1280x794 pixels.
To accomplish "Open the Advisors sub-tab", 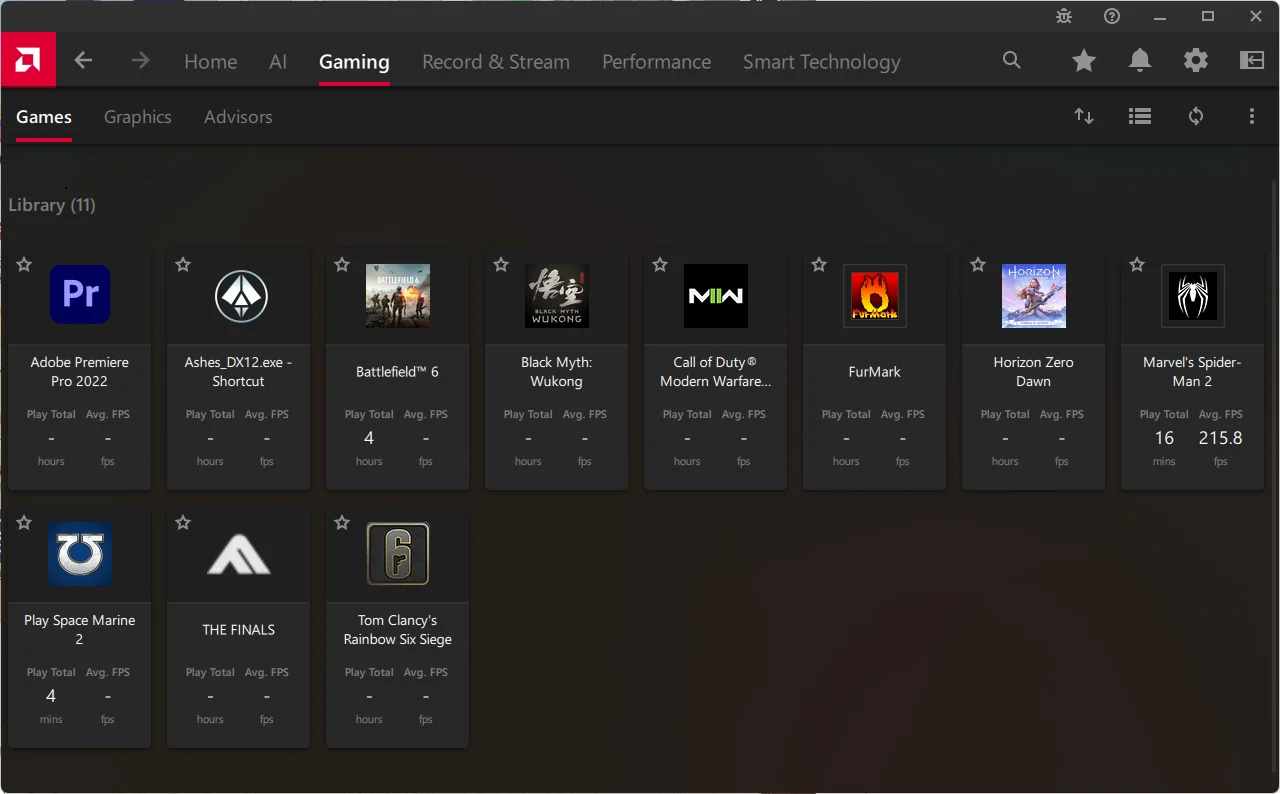I will tap(238, 117).
